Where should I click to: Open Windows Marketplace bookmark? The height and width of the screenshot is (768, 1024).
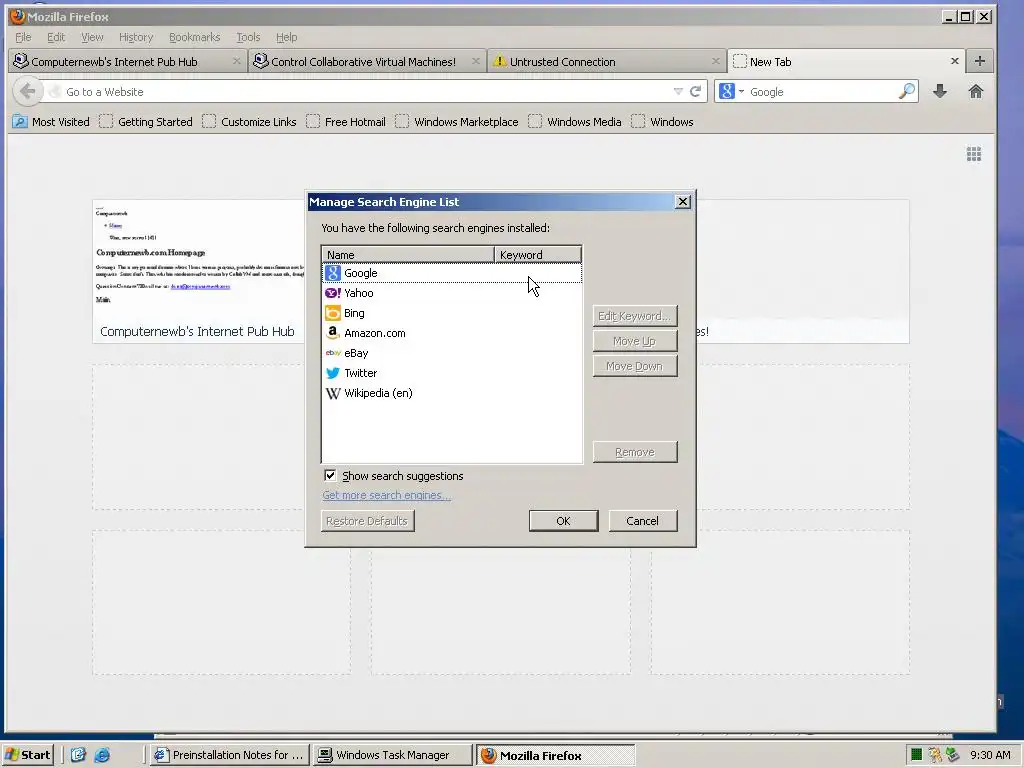(457, 121)
